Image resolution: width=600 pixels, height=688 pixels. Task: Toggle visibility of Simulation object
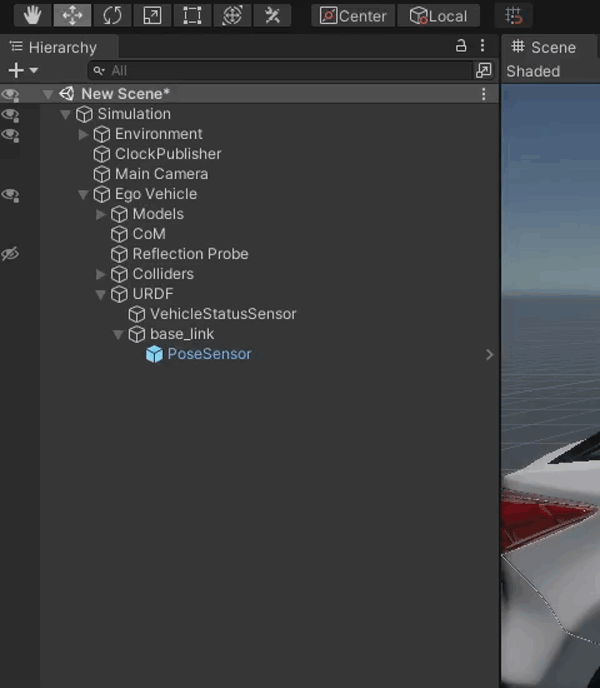click(10, 115)
